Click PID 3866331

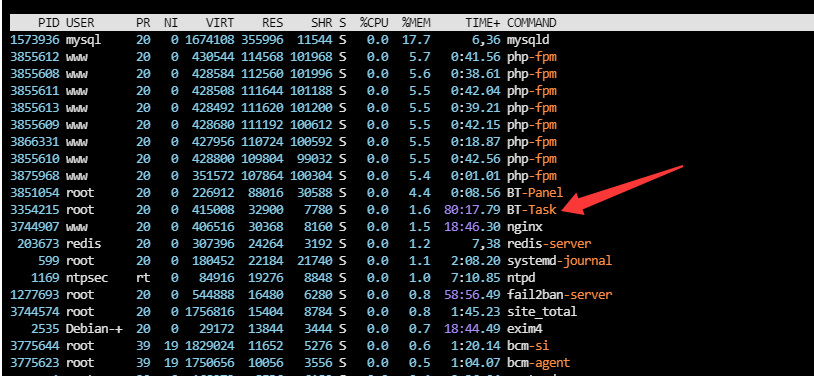pyautogui.click(x=35, y=142)
